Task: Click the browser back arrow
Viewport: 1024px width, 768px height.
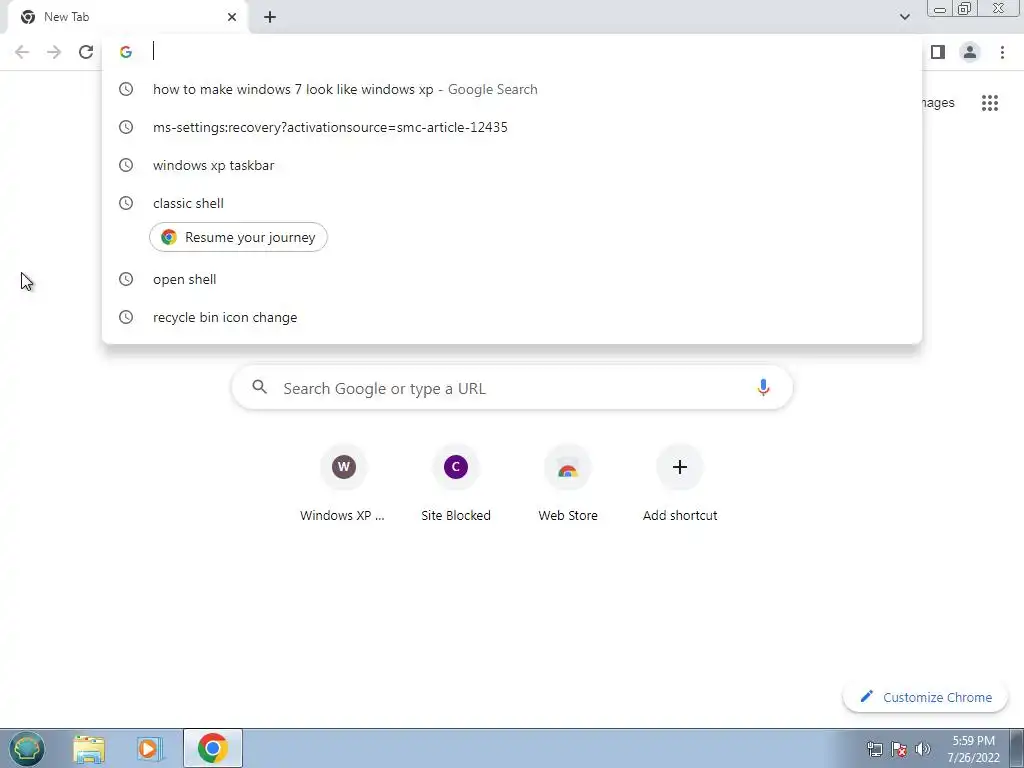Action: point(22,52)
